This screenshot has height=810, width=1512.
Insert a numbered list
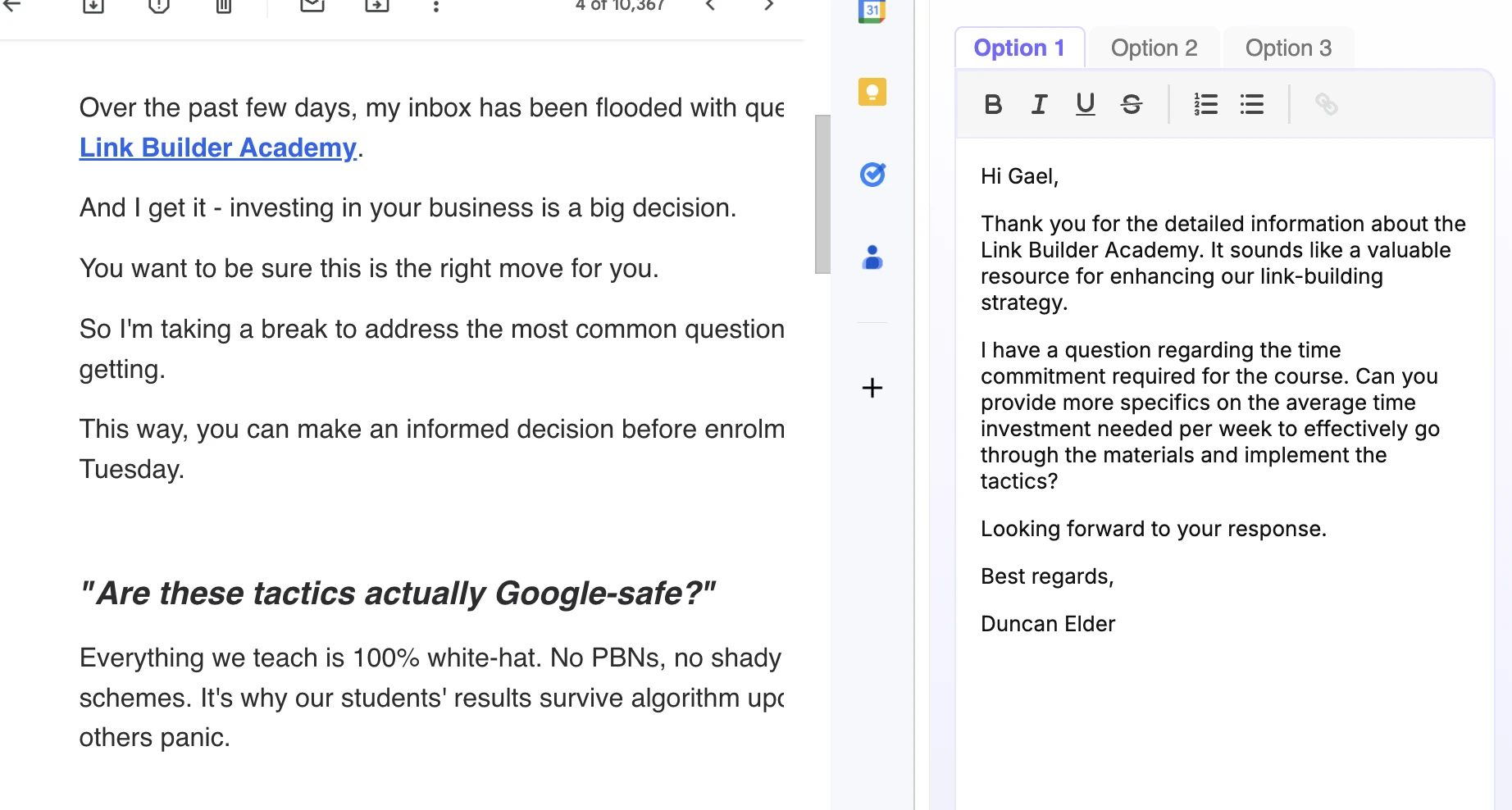tap(1205, 104)
